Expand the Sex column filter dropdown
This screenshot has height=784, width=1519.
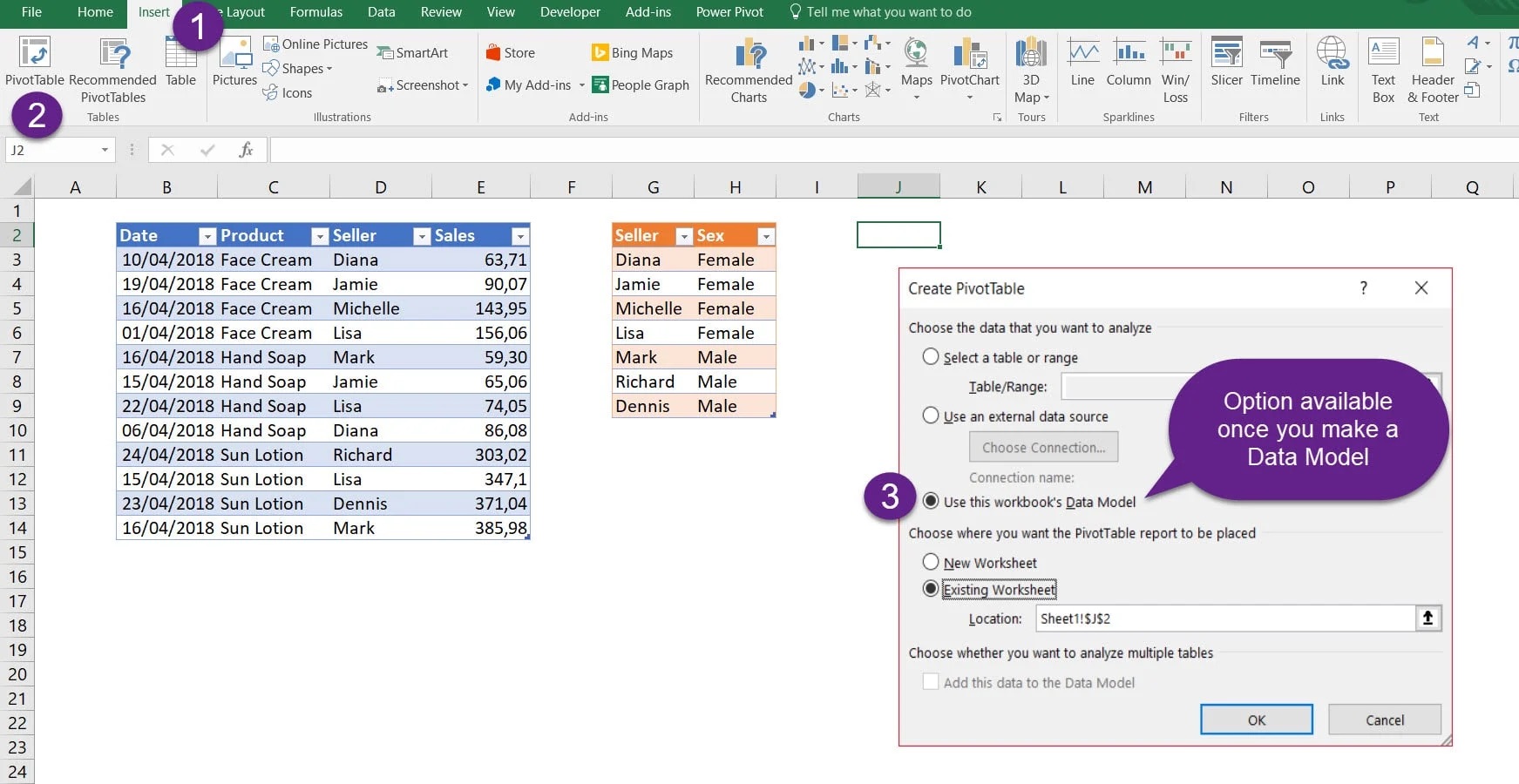[x=765, y=236]
